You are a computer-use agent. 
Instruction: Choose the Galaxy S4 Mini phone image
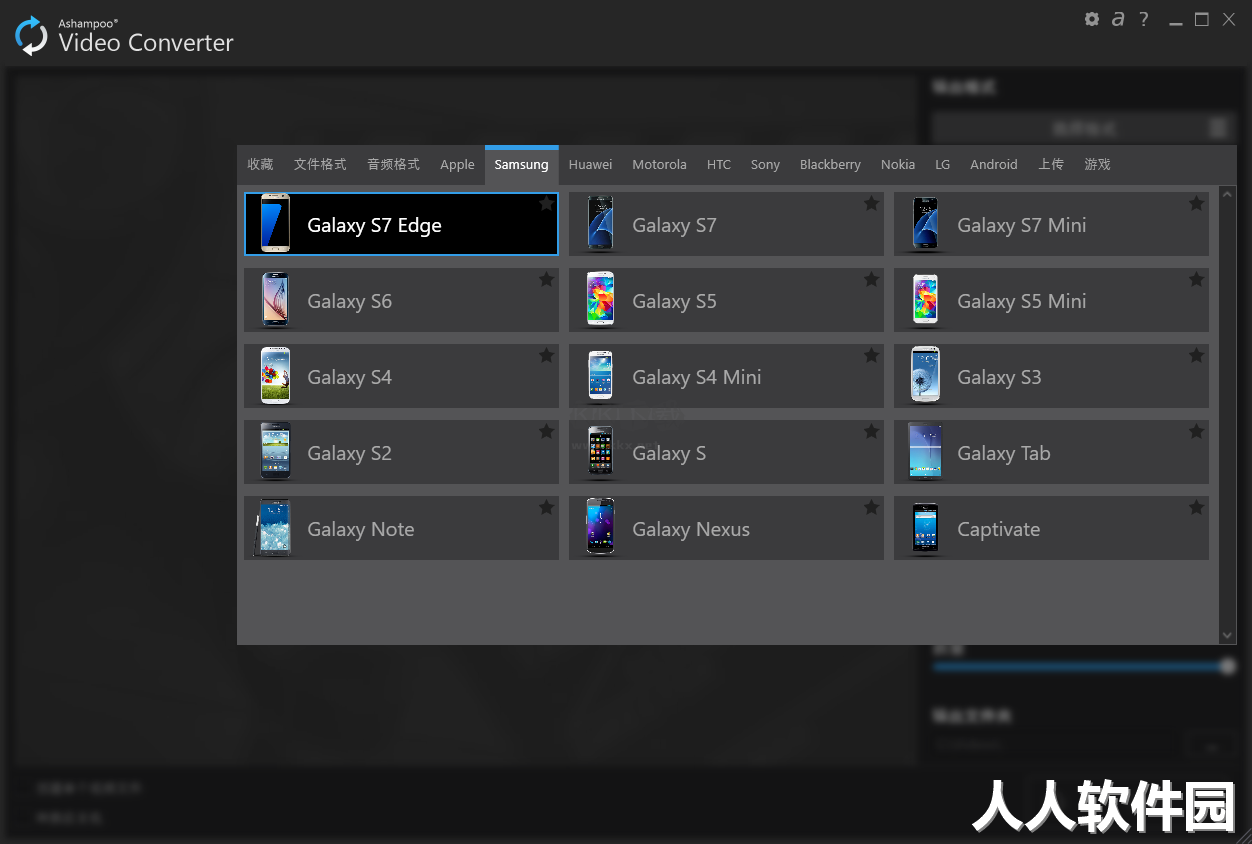tap(600, 376)
